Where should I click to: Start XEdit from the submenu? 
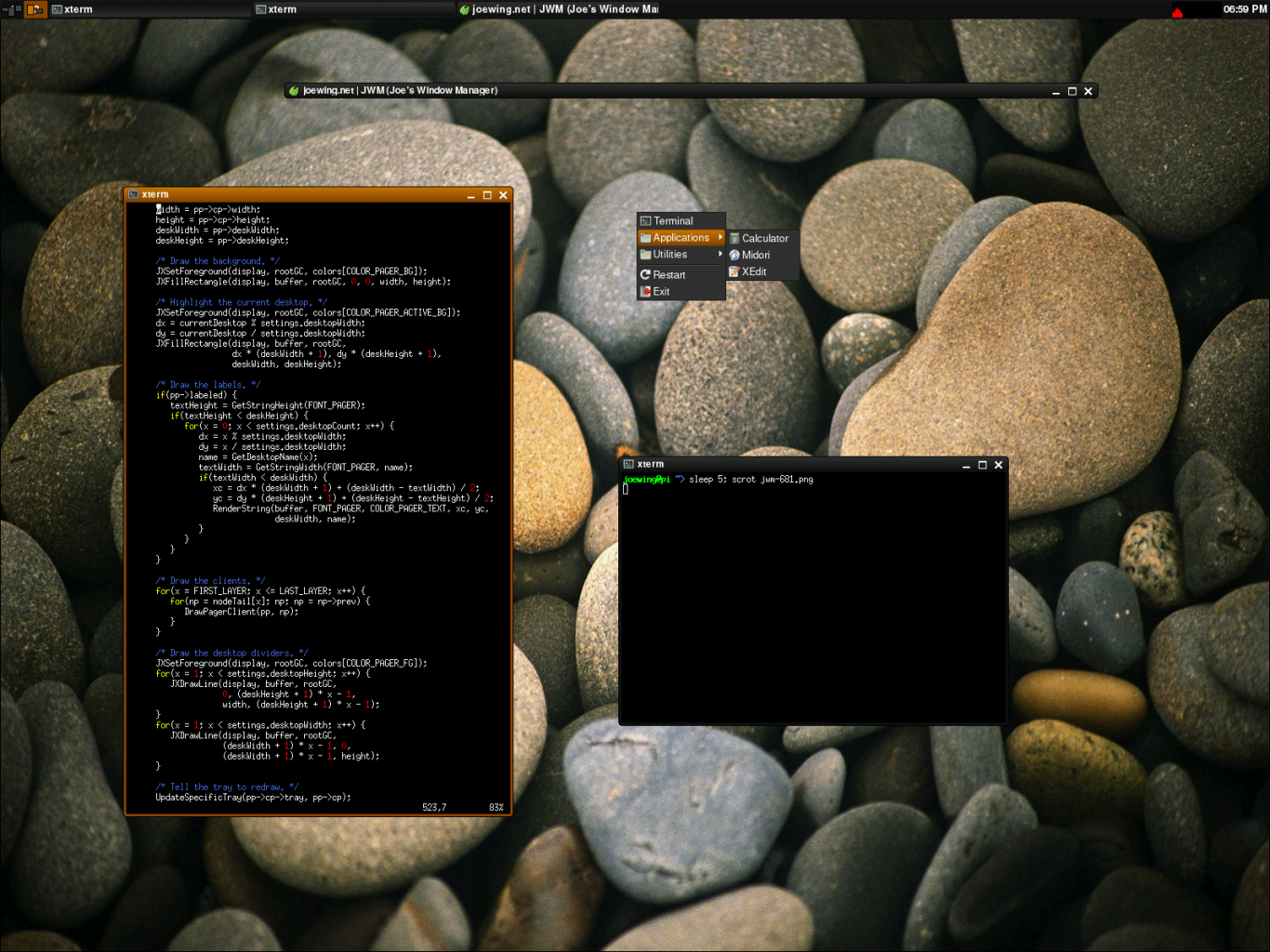tap(753, 272)
